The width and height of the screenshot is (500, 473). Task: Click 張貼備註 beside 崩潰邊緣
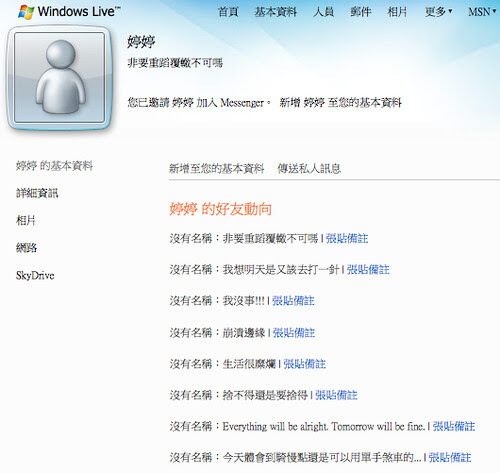294,332
